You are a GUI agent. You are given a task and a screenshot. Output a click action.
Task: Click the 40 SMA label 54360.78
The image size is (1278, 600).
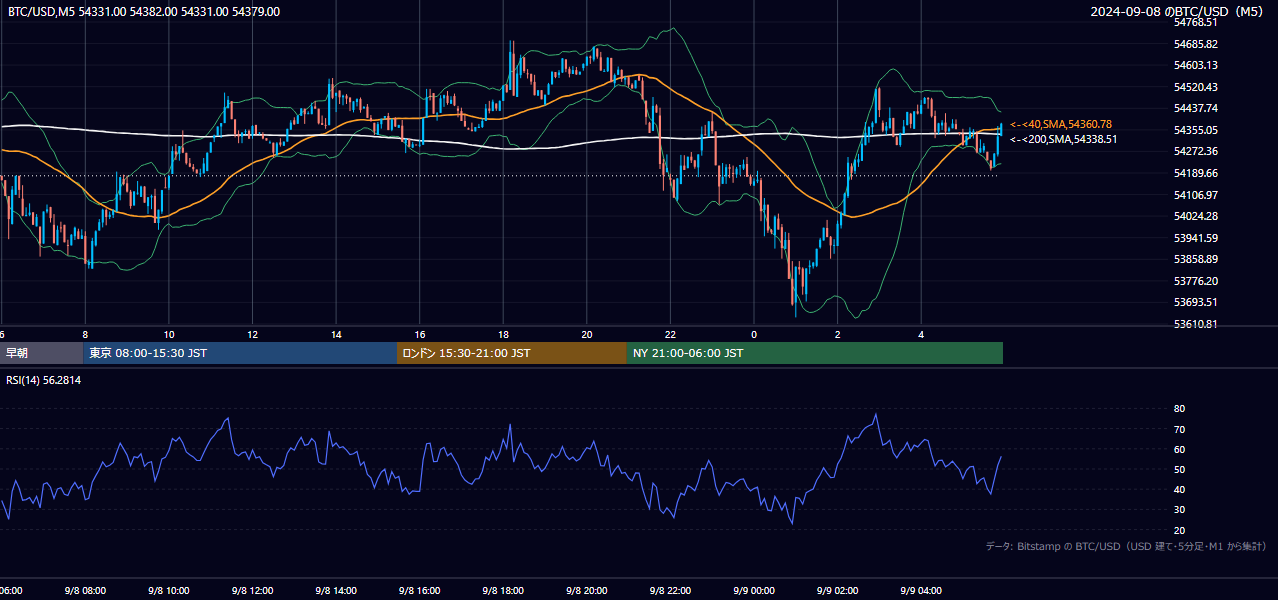pyautogui.click(x=1061, y=124)
